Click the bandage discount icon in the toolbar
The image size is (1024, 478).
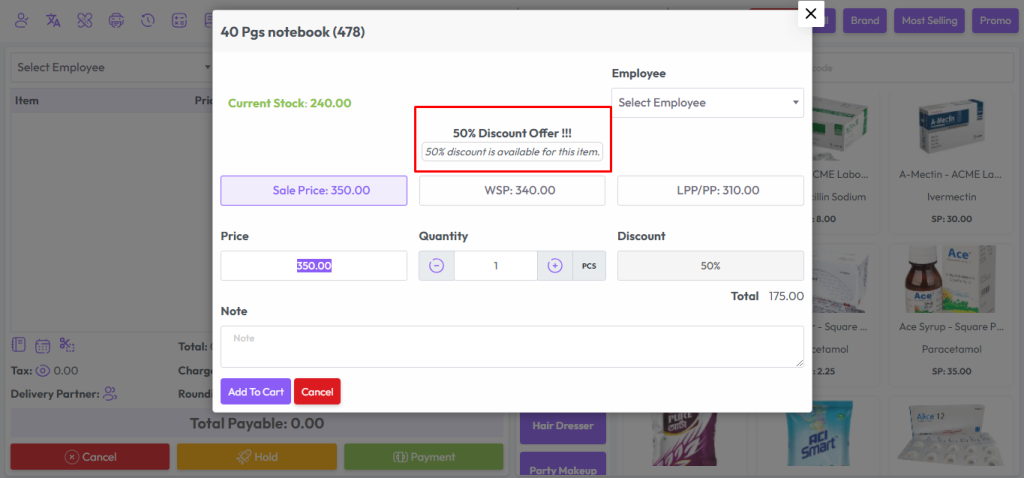(85, 20)
